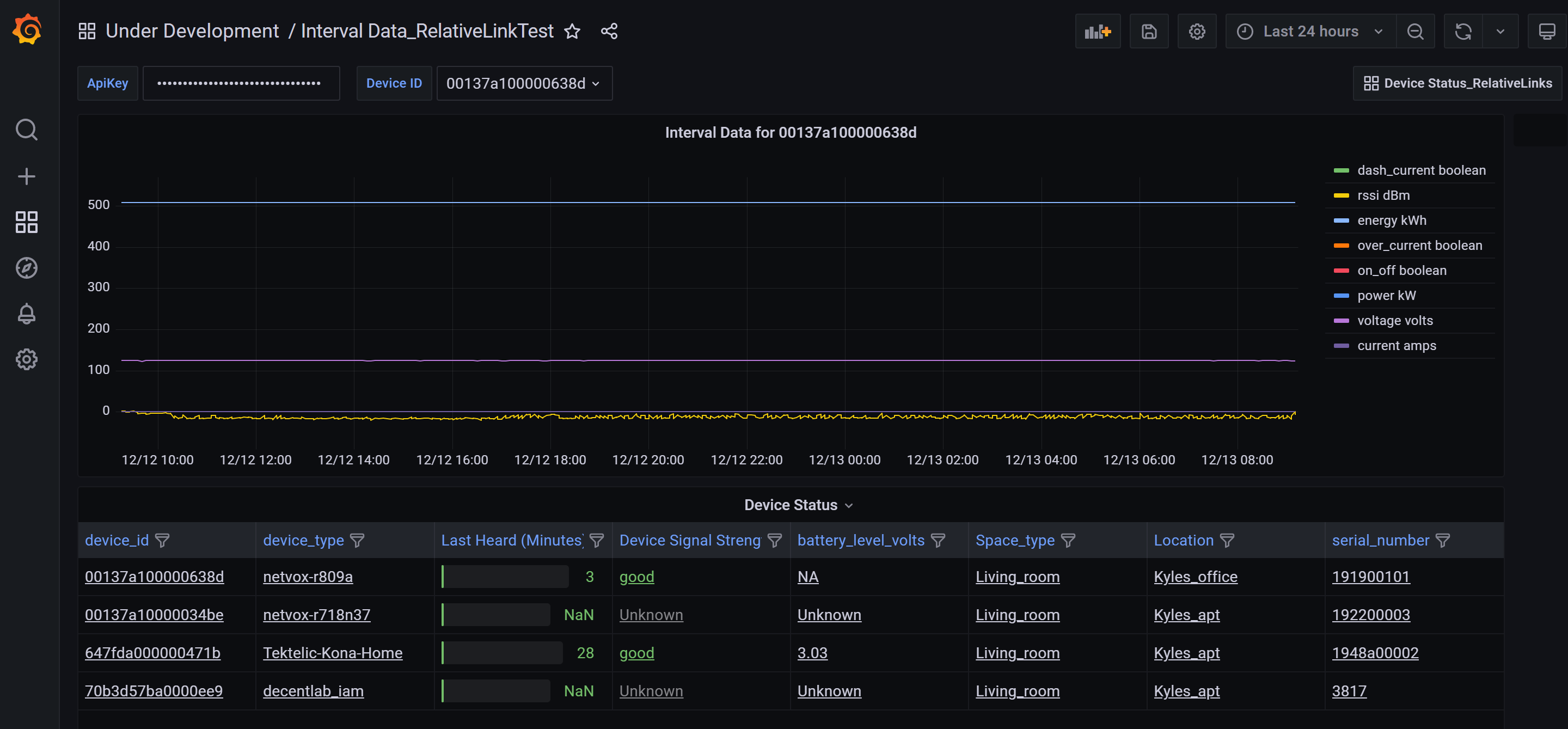Toggle voltage volts series visibility
The image size is (1568, 729).
pos(1394,321)
